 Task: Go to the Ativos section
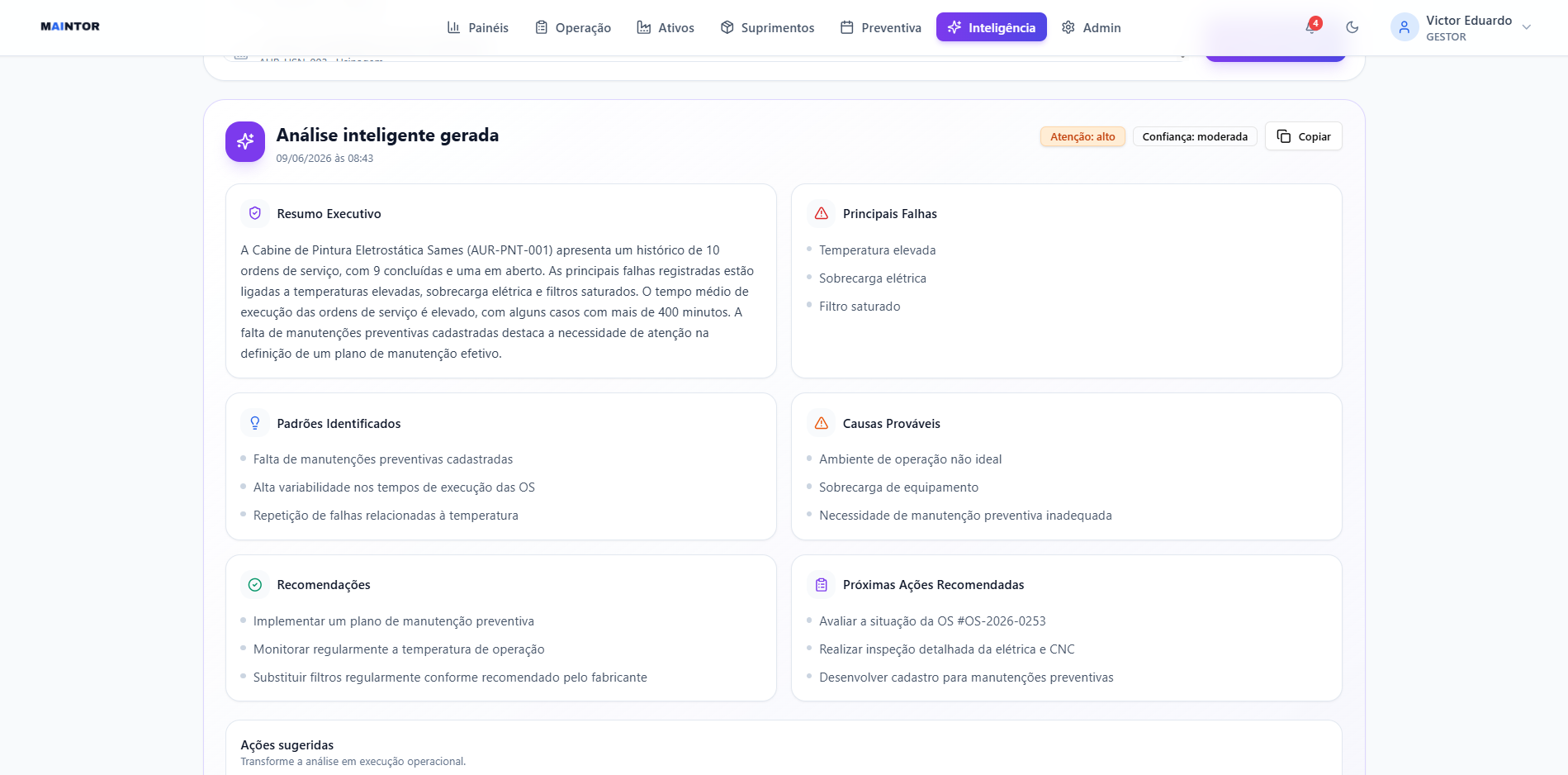pos(666,27)
